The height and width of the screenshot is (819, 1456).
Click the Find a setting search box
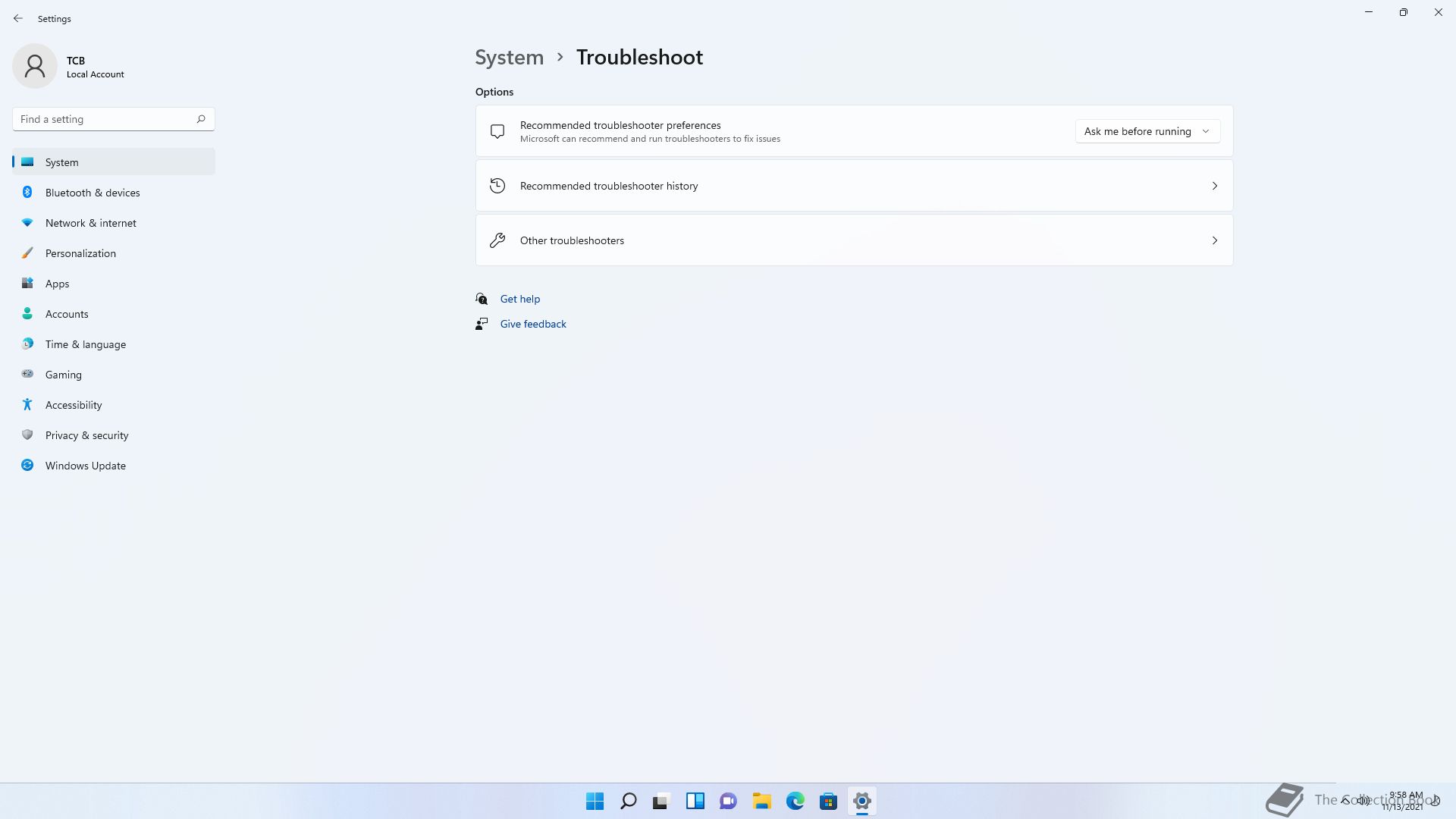[114, 119]
